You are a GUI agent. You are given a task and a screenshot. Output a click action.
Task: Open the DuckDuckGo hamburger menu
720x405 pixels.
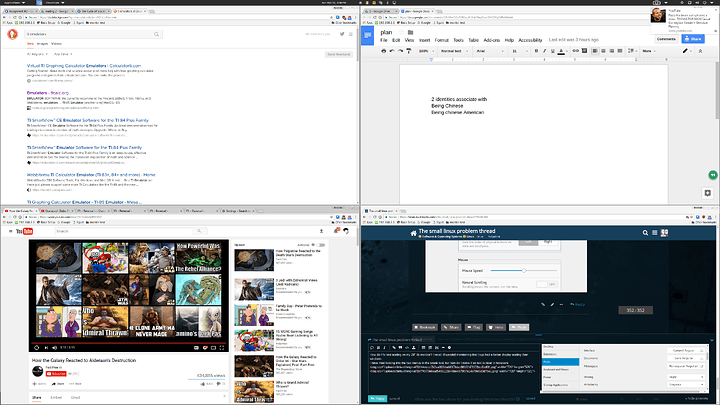(x=351, y=34)
